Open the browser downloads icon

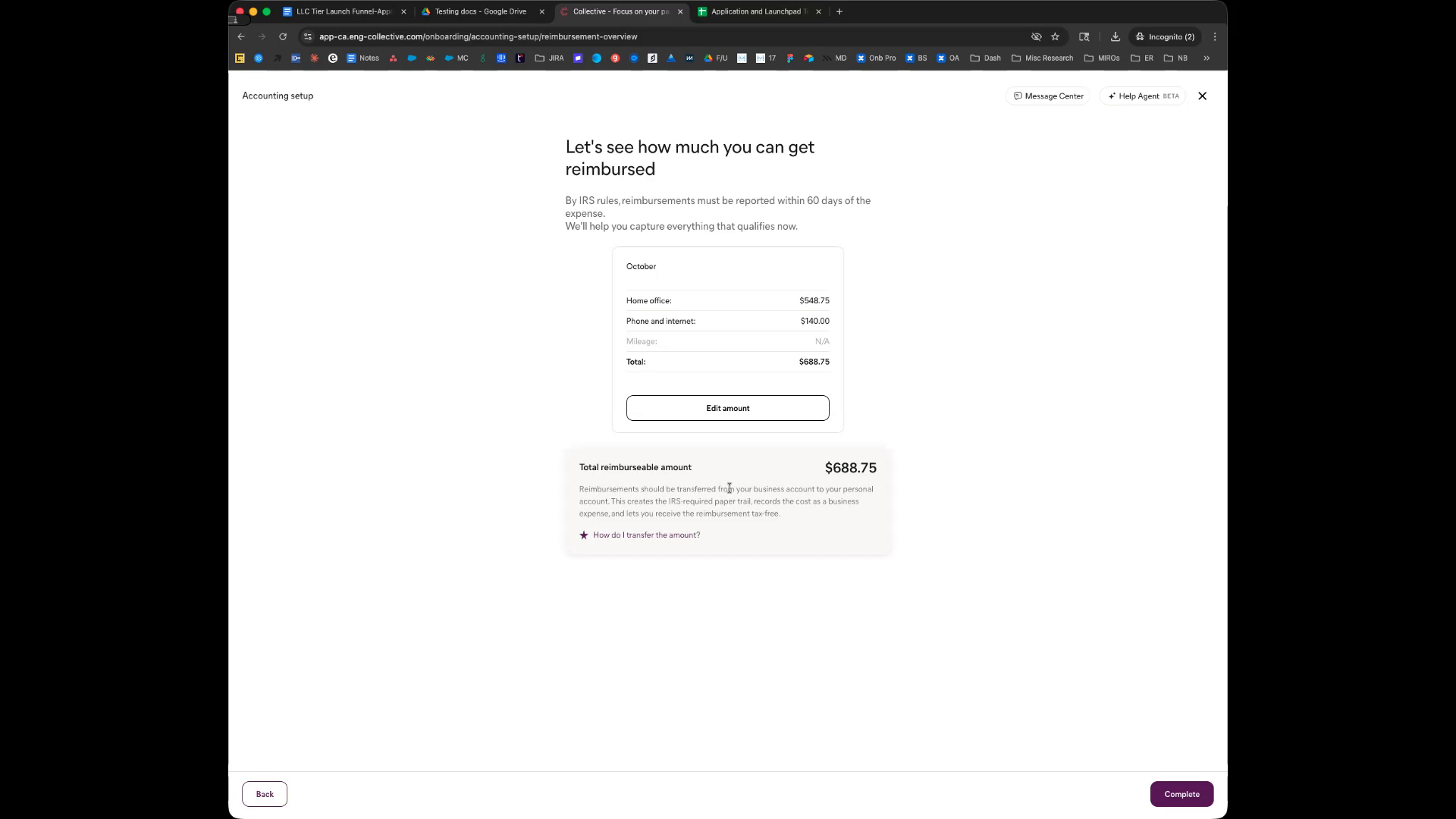(1115, 36)
